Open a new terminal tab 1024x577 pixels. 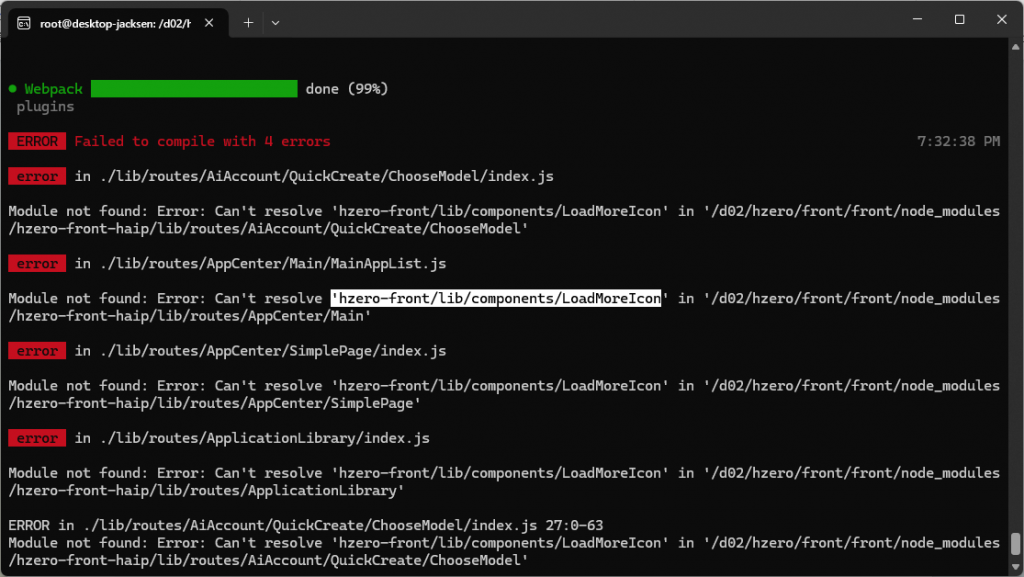coord(248,23)
